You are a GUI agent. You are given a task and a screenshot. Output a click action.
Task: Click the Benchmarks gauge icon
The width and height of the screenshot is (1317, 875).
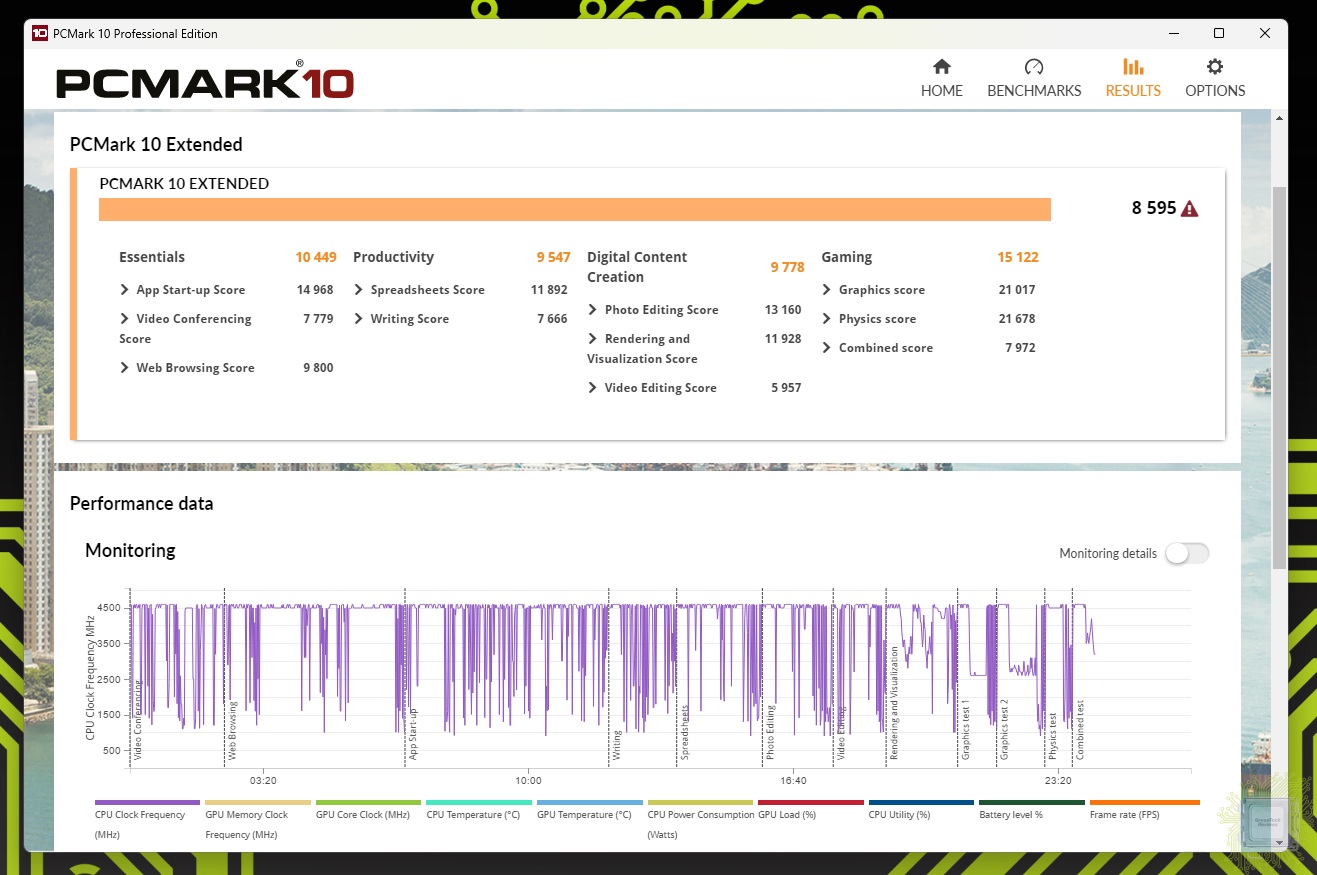1034,67
